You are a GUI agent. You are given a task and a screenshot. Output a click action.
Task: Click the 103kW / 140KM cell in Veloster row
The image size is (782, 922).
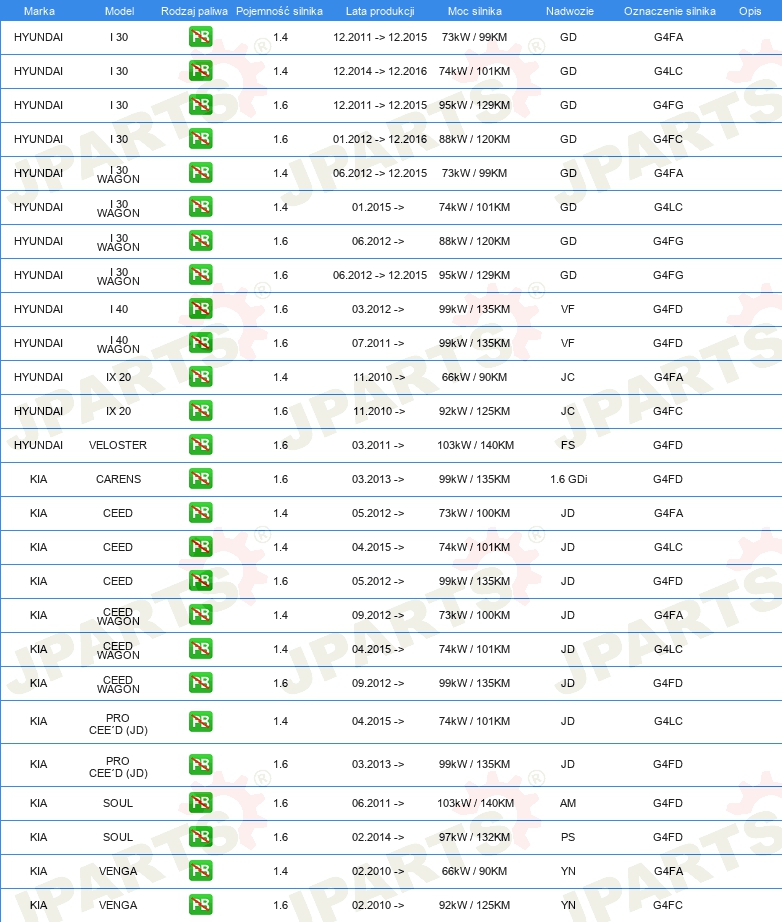pos(475,445)
